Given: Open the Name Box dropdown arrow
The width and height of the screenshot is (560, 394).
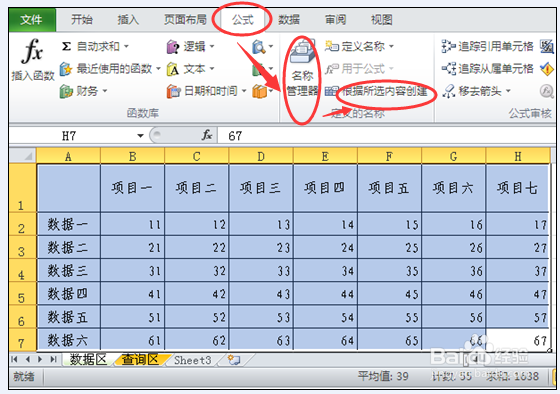Looking at the screenshot, I should point(140,136).
